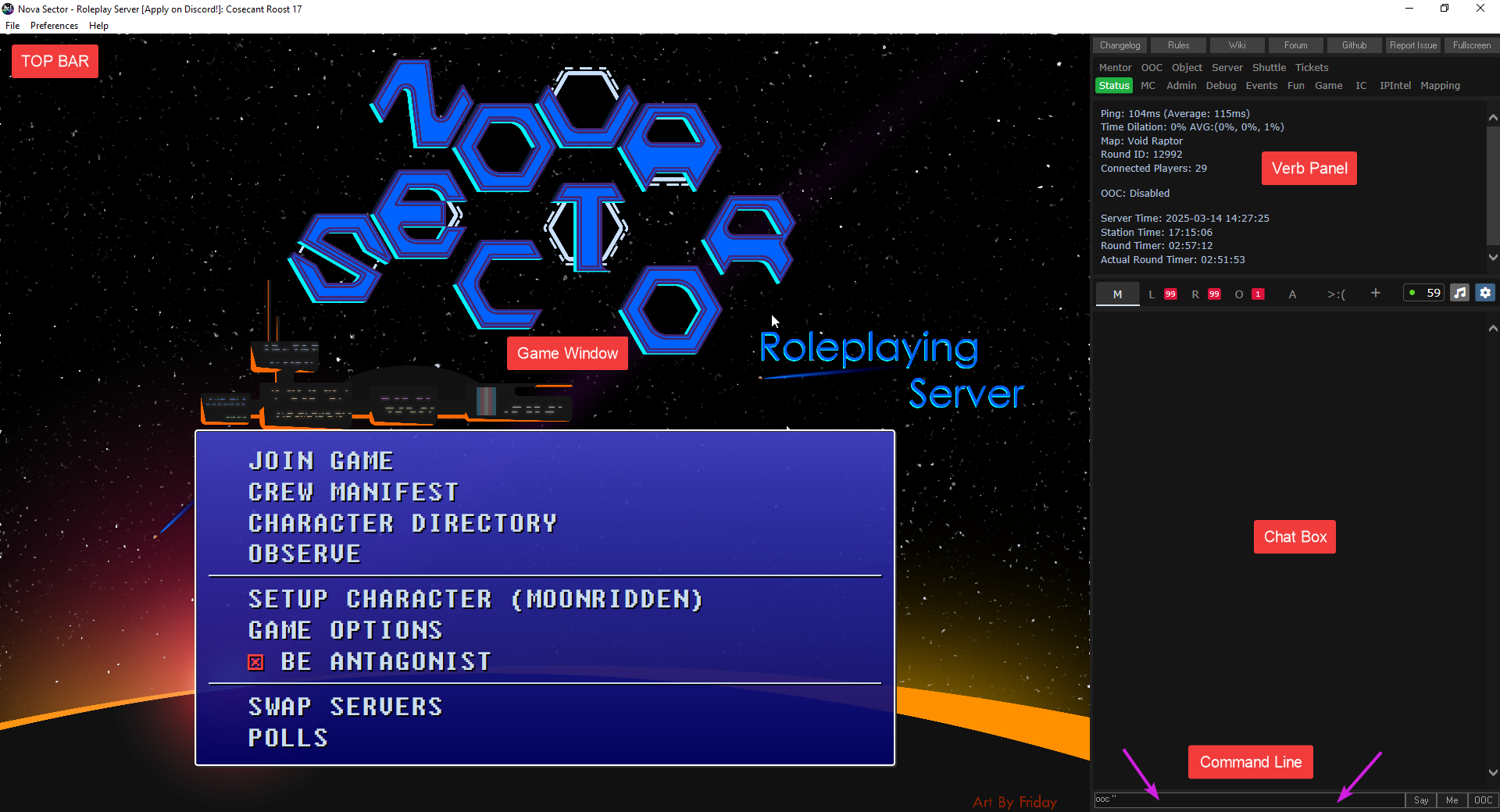Toggle the Be Antagonist checkbox
Viewport: 1500px width, 812px height.
click(x=255, y=662)
